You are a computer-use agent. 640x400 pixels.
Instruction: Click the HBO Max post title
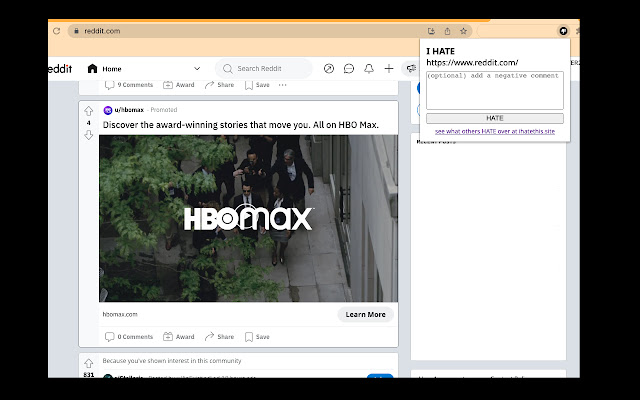pos(240,125)
